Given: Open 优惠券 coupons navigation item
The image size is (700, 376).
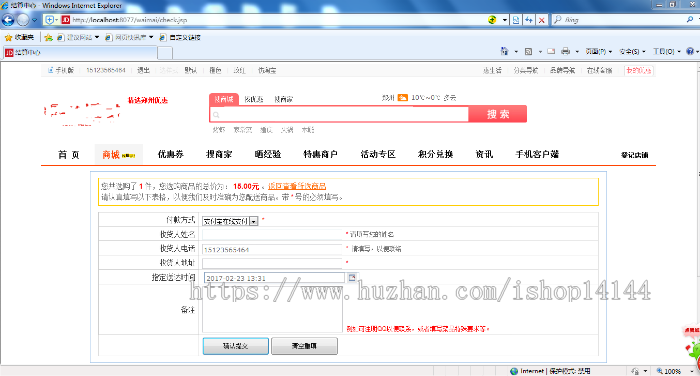Looking at the screenshot, I should click(x=171, y=154).
